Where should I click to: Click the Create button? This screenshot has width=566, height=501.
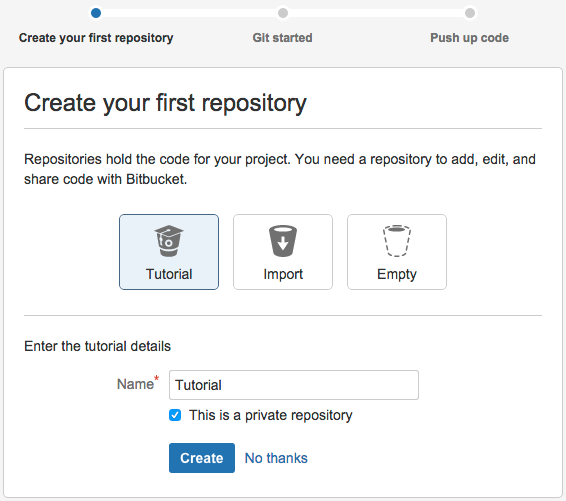click(x=202, y=458)
